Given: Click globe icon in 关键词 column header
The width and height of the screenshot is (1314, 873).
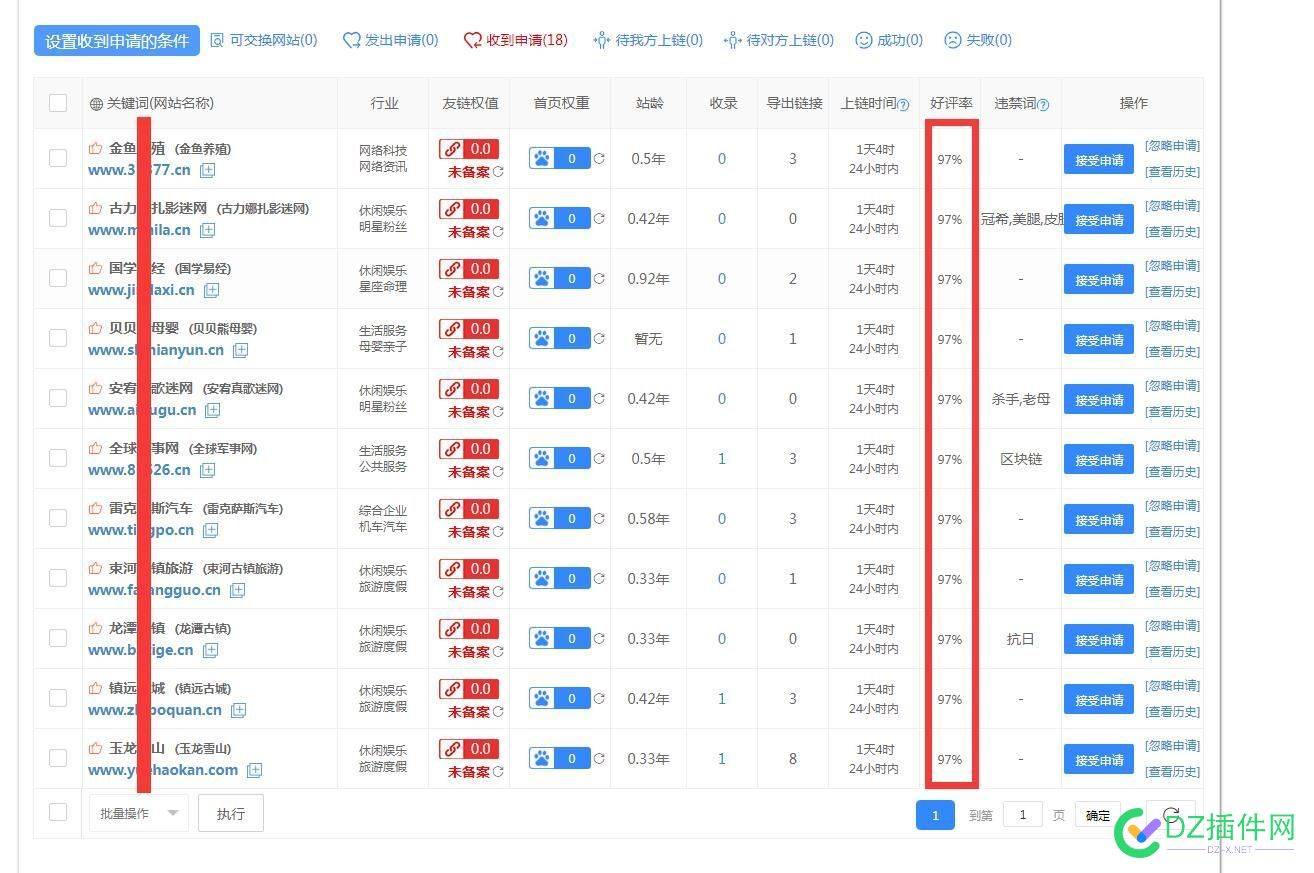Looking at the screenshot, I should point(96,104).
